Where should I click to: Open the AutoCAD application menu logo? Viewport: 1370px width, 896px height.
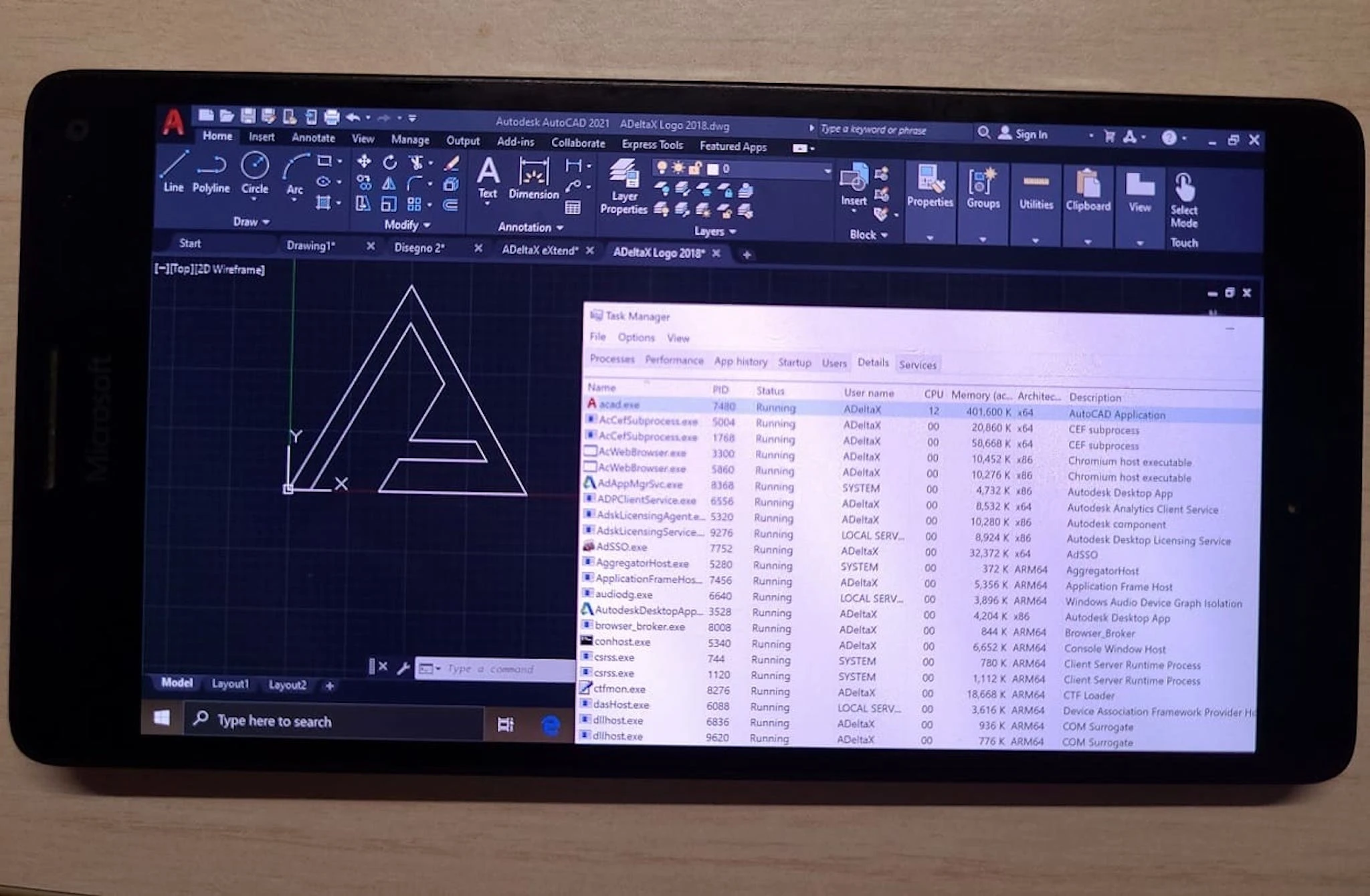click(173, 122)
